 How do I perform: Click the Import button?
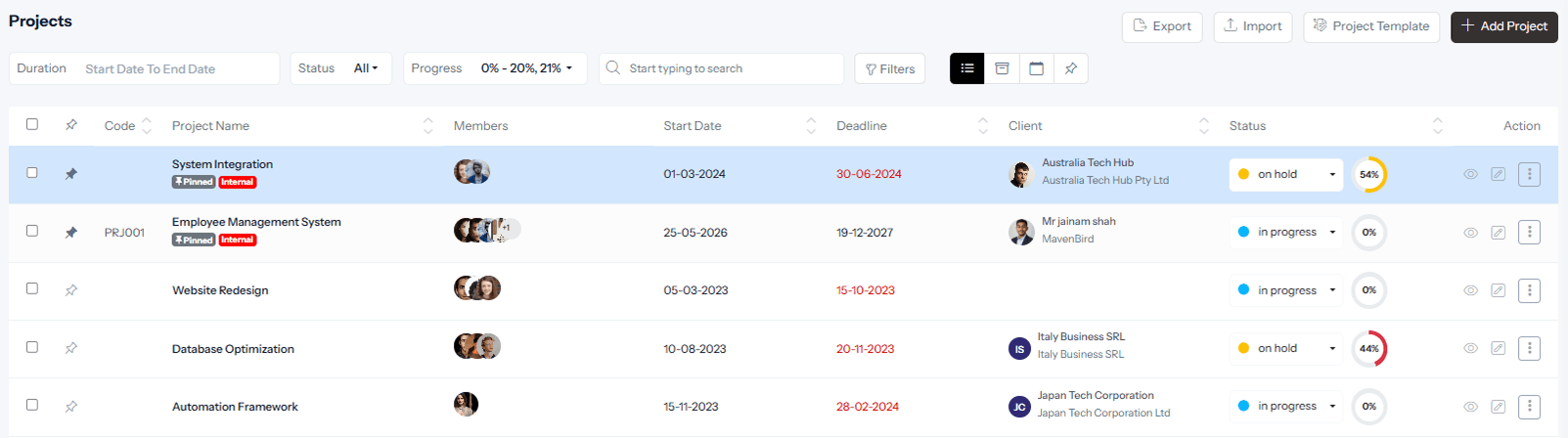tap(1253, 26)
